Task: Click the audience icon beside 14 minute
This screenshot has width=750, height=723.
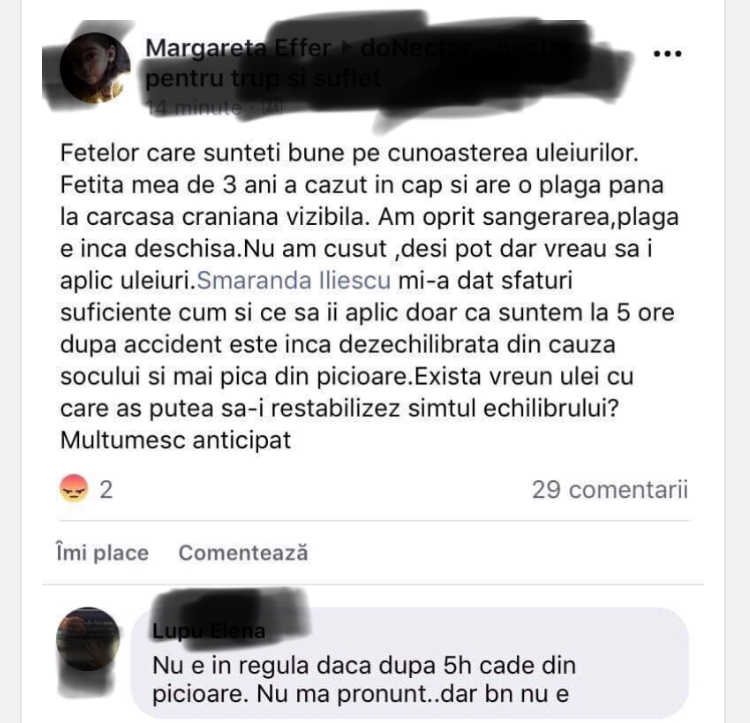Action: 276,107
